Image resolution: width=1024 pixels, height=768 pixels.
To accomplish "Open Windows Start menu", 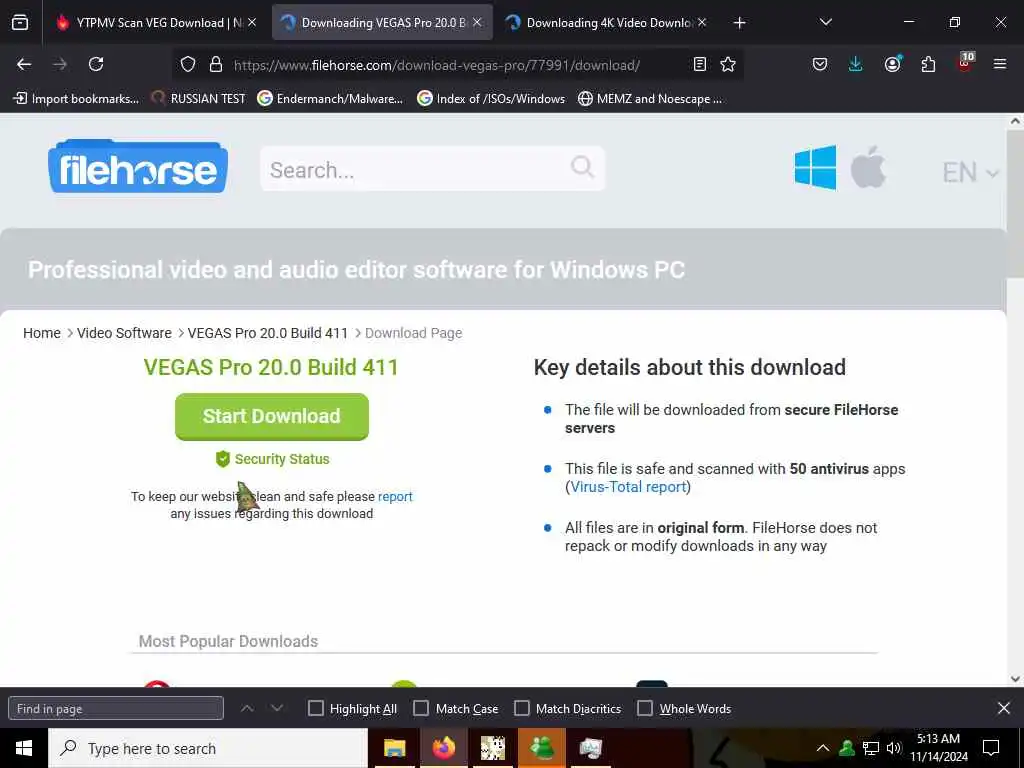I will pos(24,748).
